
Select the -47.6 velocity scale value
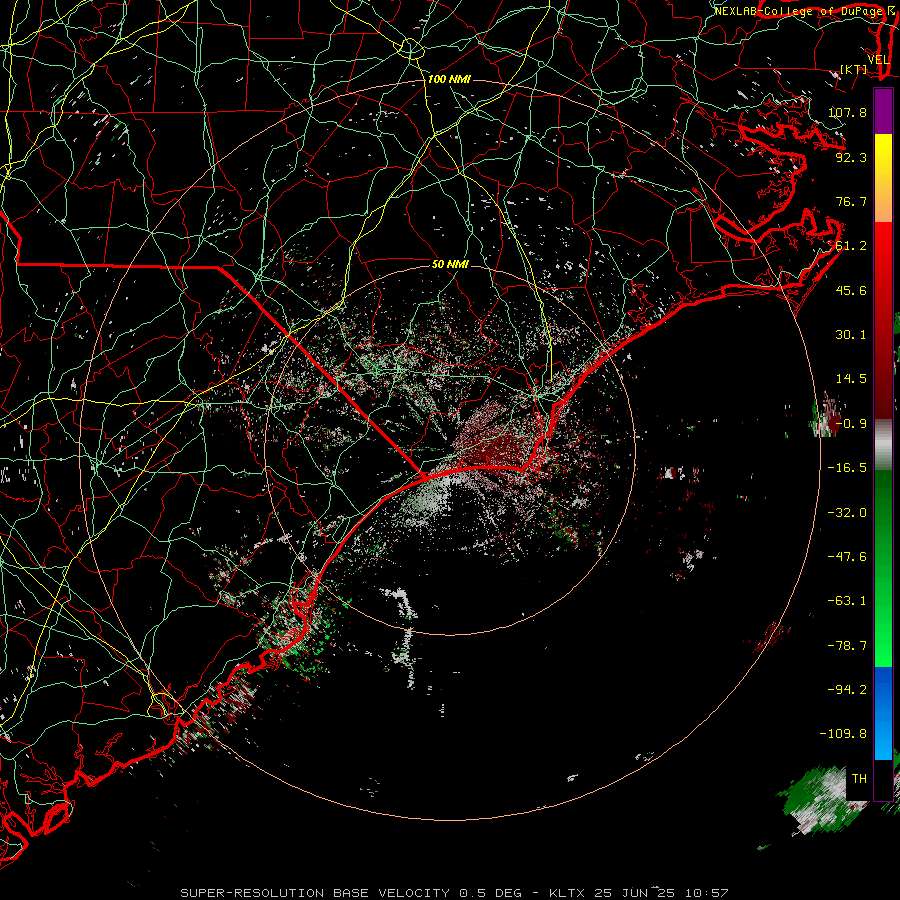pyautogui.click(x=847, y=557)
